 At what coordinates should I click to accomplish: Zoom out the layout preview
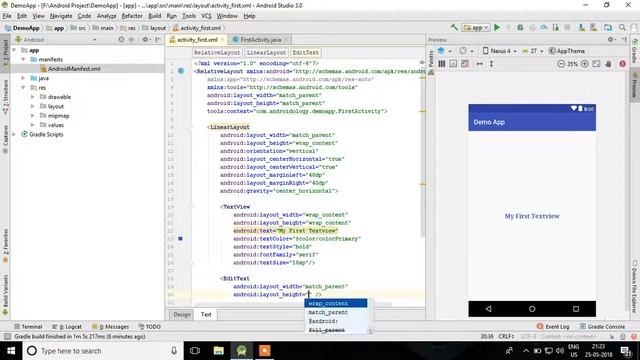561,64
